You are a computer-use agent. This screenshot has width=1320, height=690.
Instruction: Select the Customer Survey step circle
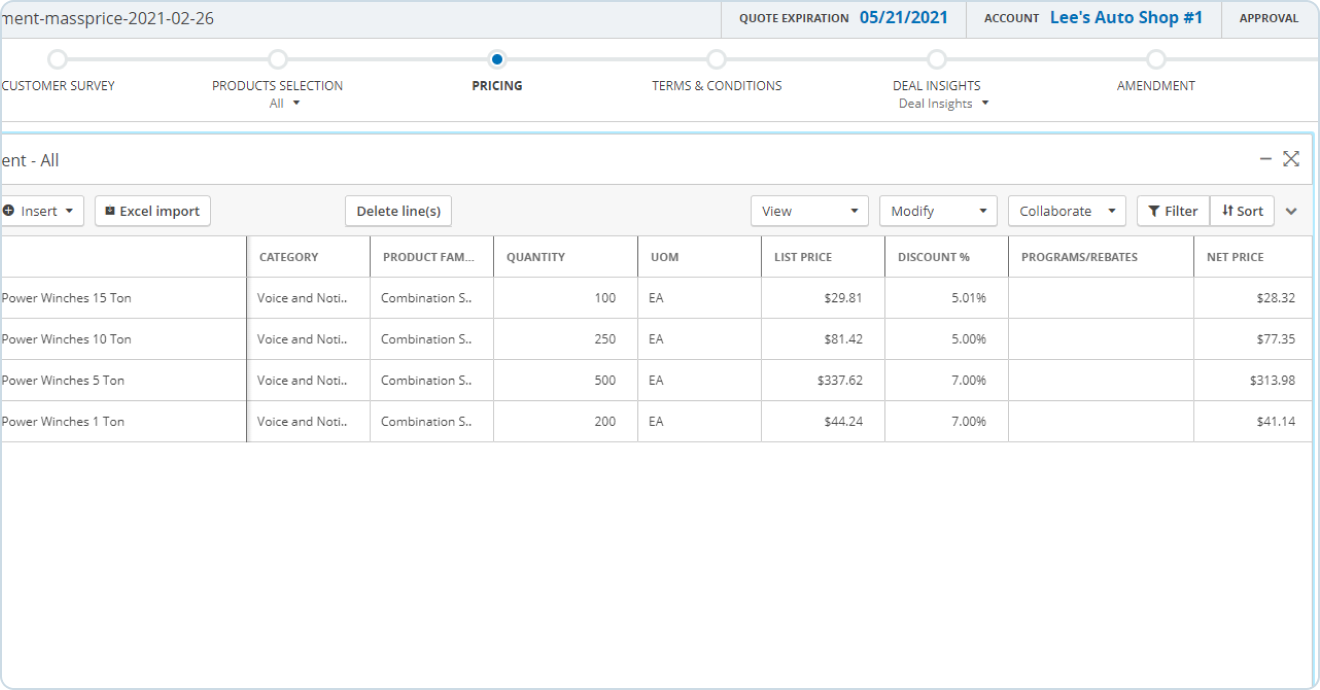pos(58,60)
